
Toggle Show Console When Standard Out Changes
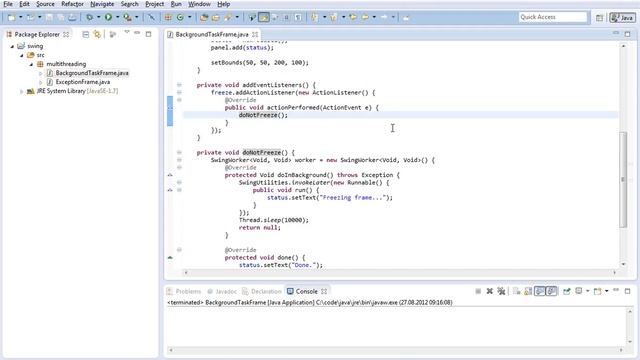[540, 291]
